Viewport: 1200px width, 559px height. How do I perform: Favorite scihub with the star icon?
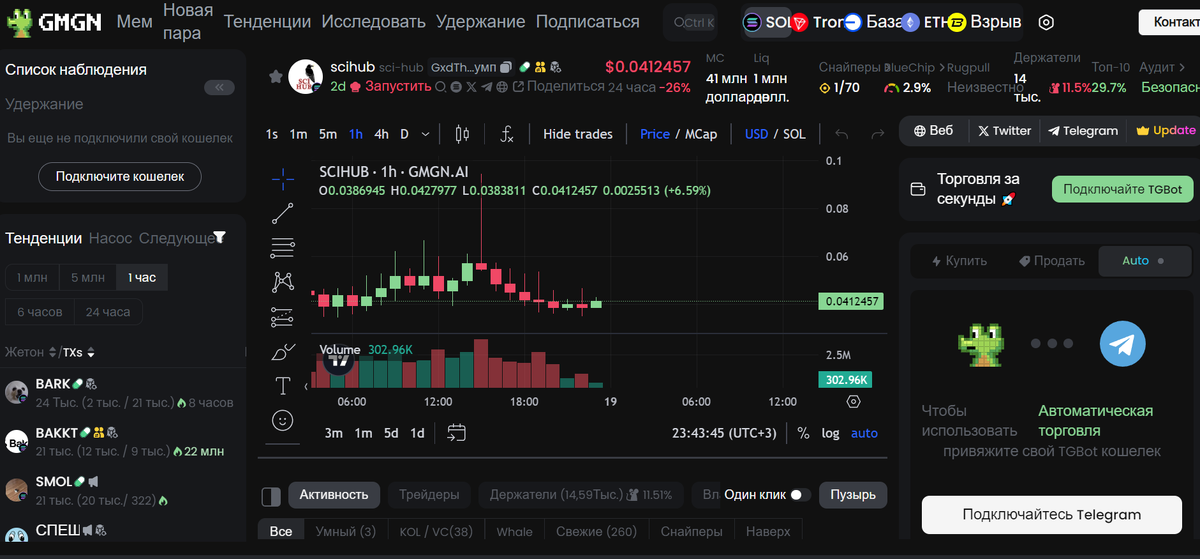pyautogui.click(x=275, y=76)
